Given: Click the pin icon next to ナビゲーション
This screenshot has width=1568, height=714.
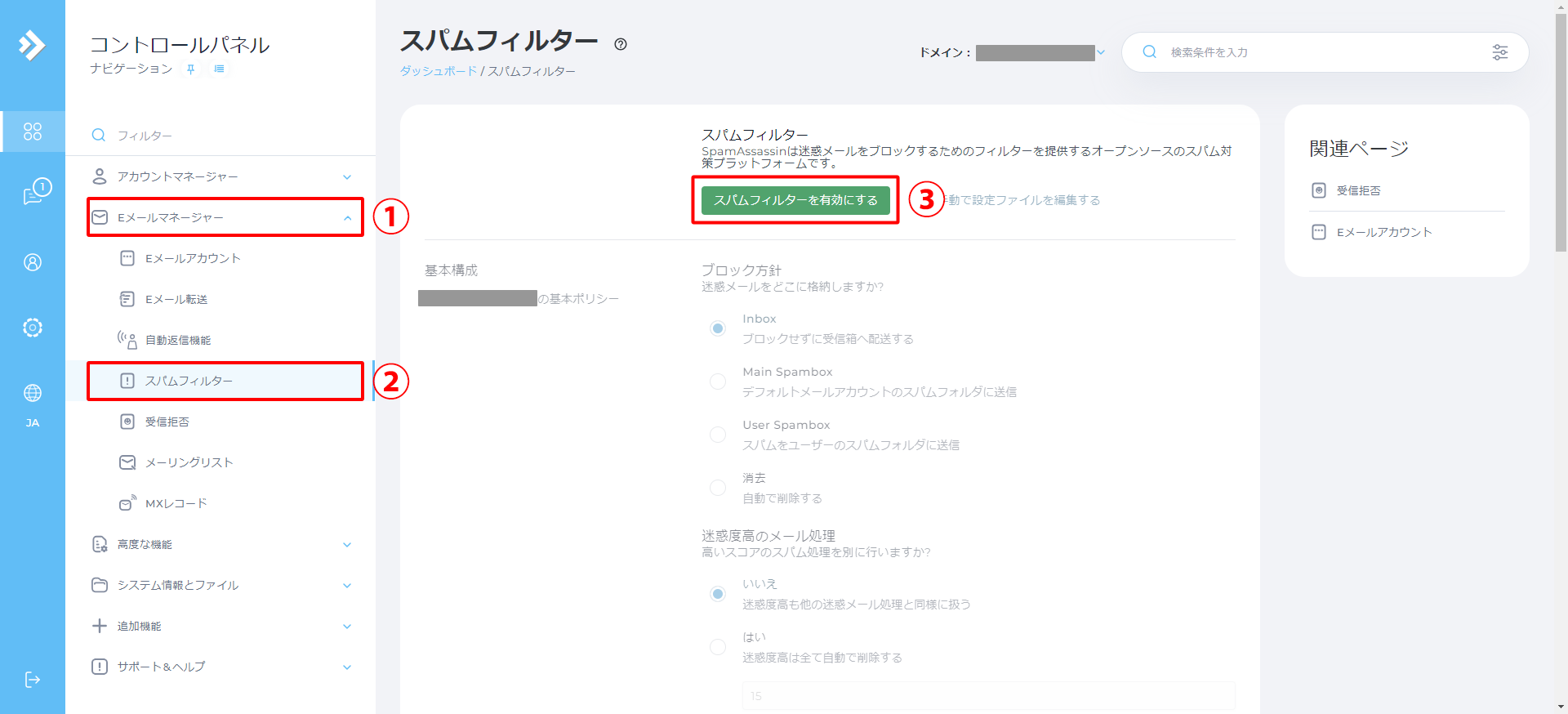Looking at the screenshot, I should (x=191, y=69).
